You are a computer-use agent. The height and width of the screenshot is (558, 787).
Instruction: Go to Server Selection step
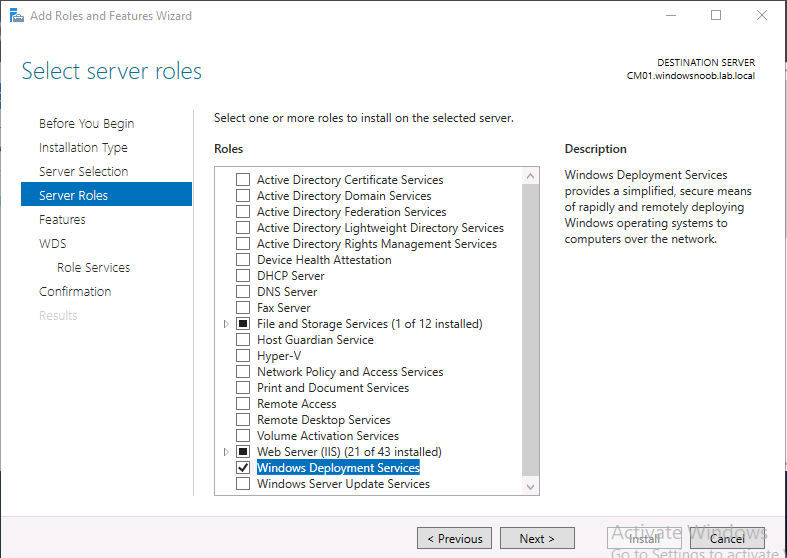84,172
